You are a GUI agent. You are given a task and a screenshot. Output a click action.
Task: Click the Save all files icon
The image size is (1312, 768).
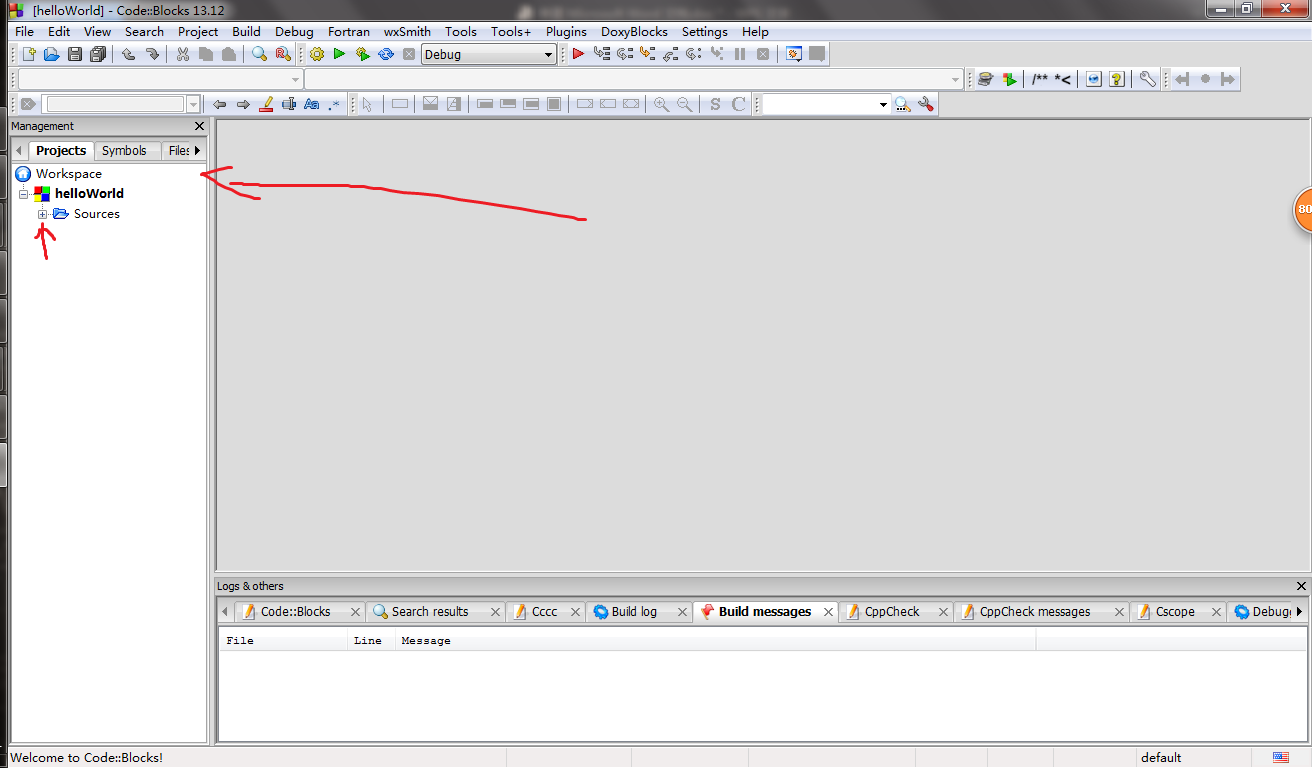coord(98,54)
